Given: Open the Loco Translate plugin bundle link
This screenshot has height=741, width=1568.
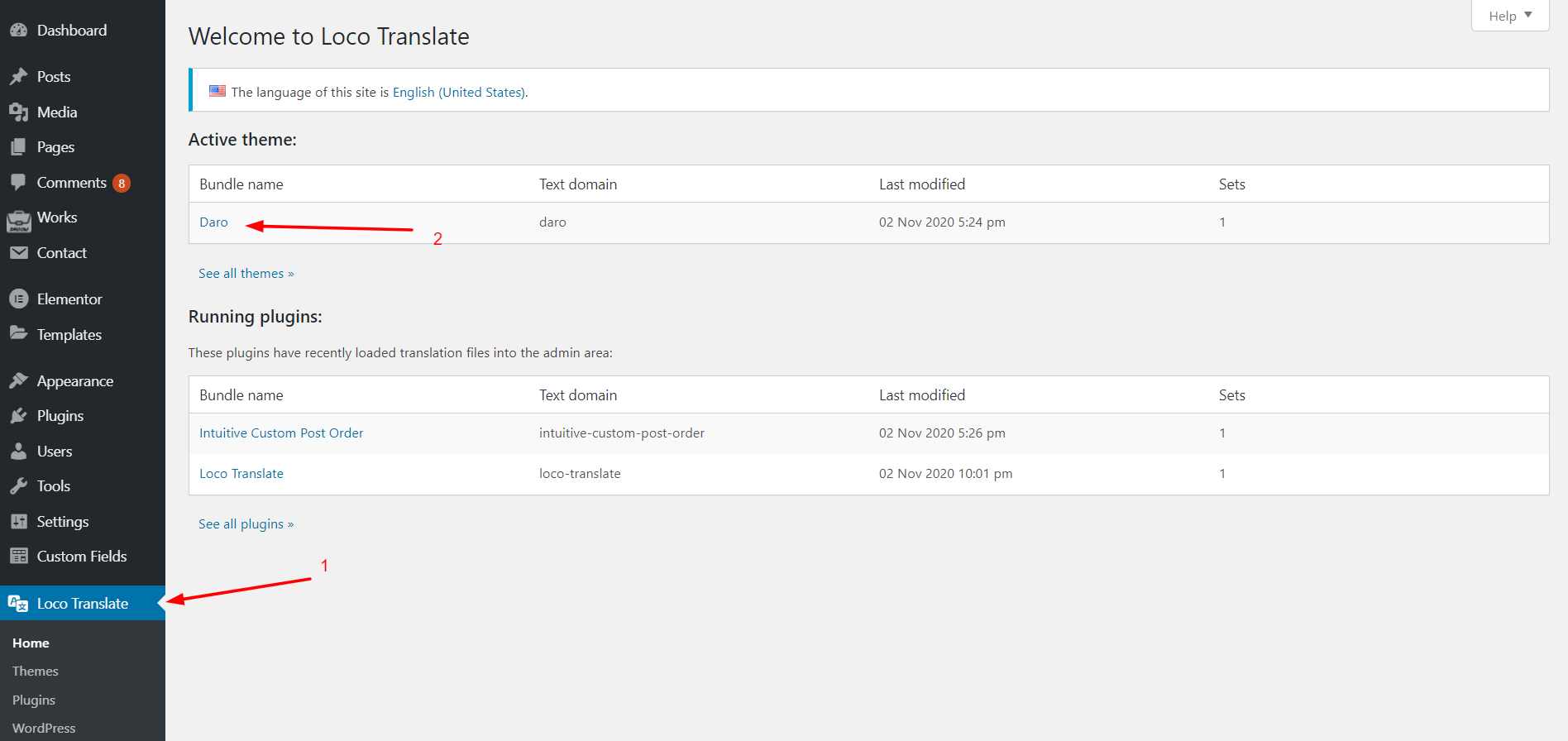Looking at the screenshot, I should point(241,474).
